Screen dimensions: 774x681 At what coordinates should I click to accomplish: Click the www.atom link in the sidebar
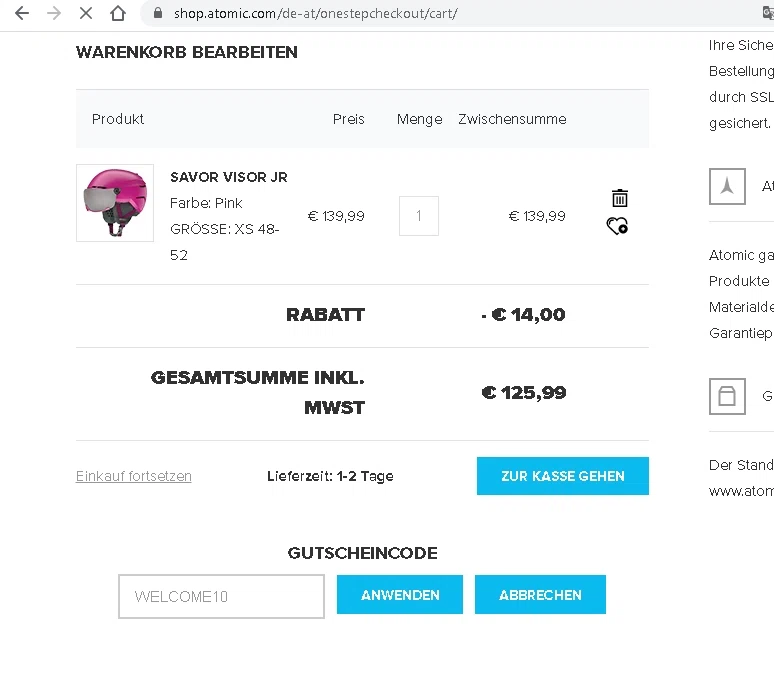coord(741,491)
